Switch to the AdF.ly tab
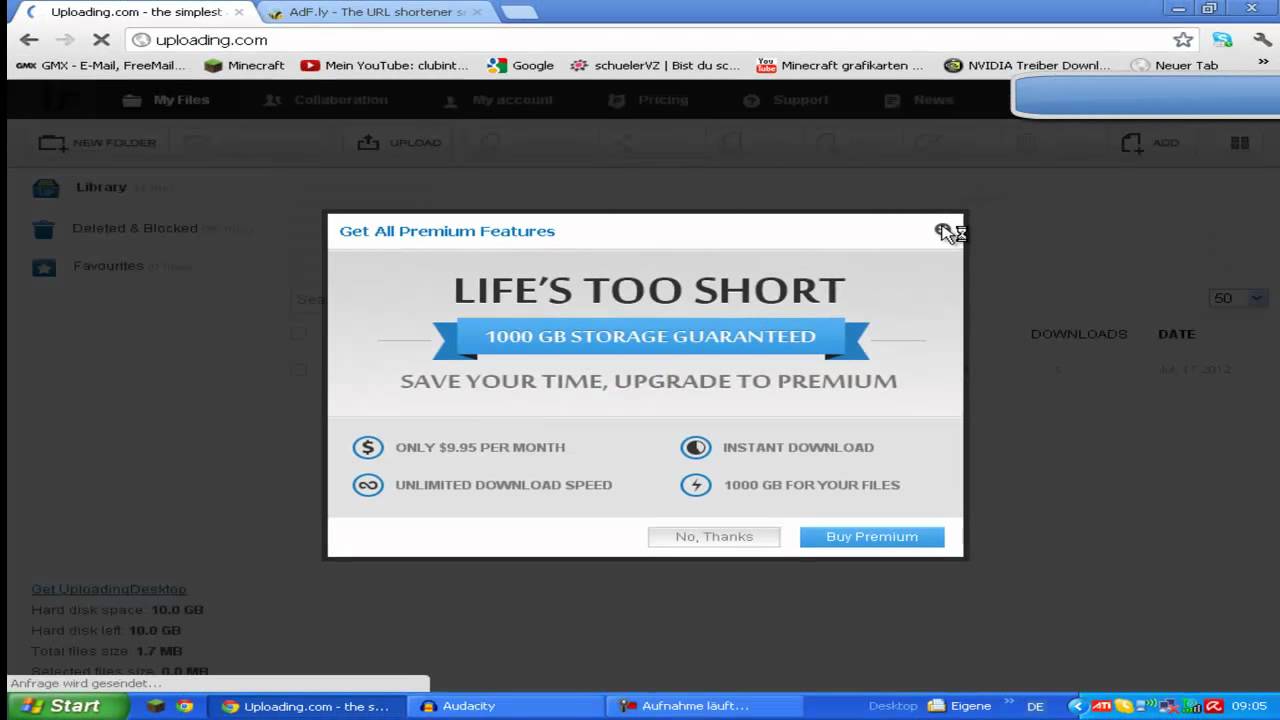Image resolution: width=1280 pixels, height=720 pixels. click(376, 12)
